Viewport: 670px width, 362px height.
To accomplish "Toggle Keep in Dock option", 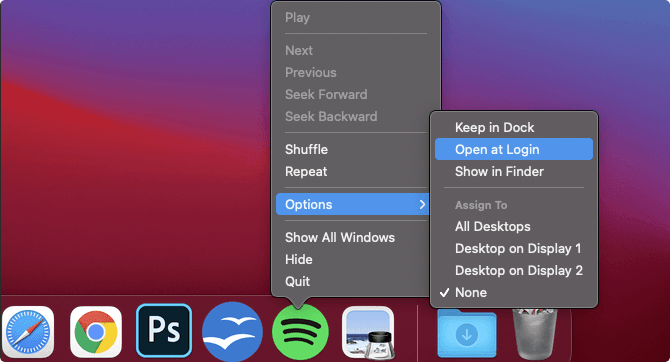I will (514, 127).
